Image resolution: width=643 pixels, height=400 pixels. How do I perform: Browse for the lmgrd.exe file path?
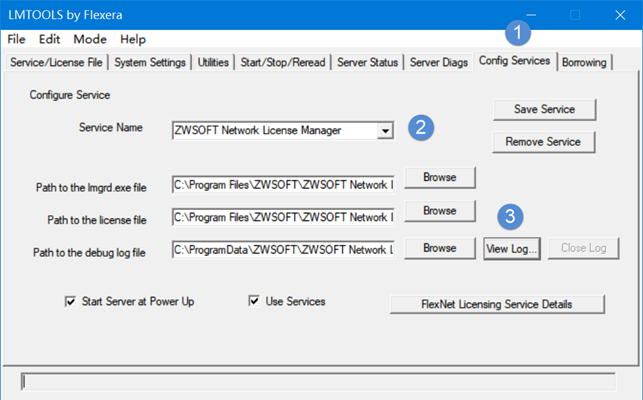point(440,177)
